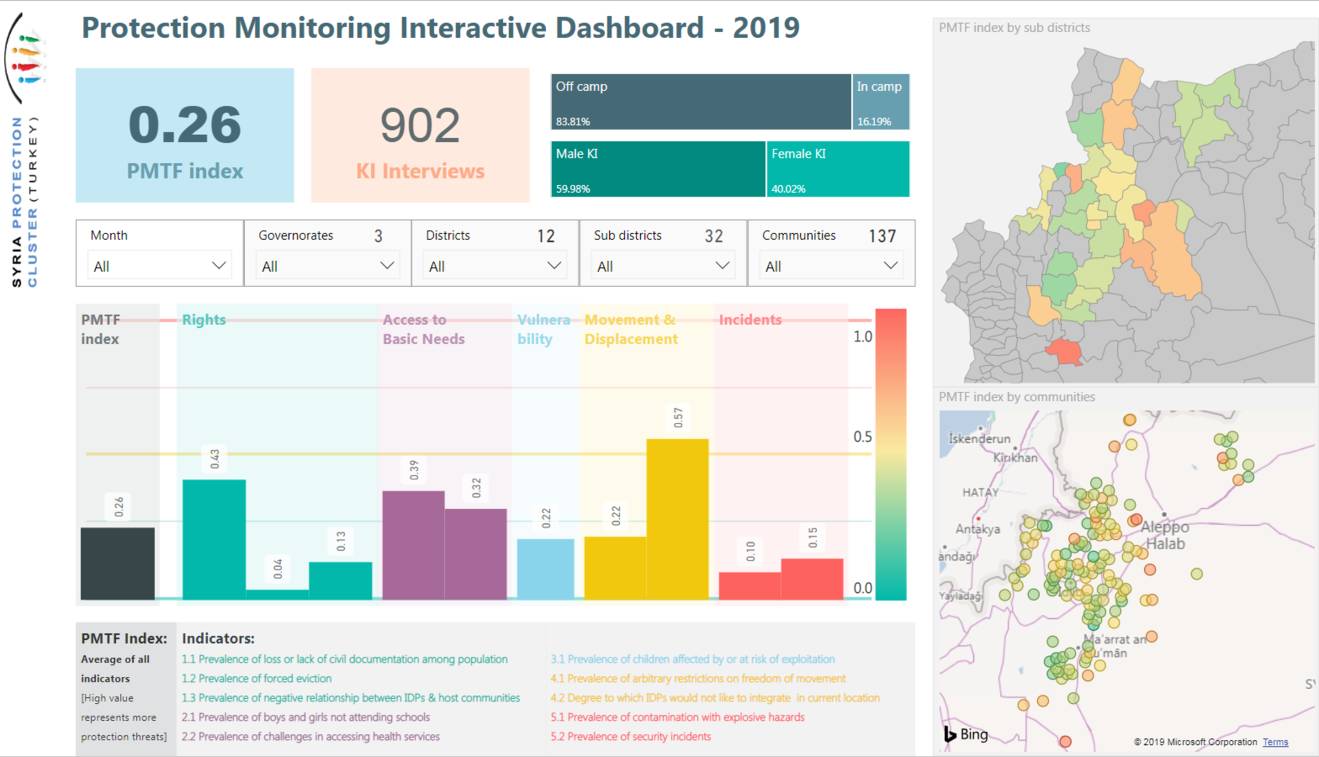Open the Governorates filter dropdown
1319x757 pixels.
(x=327, y=266)
